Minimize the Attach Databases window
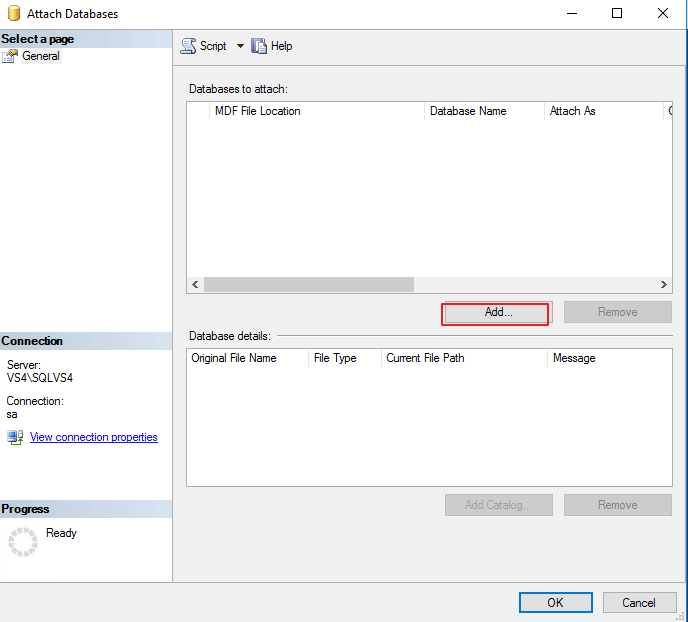The width and height of the screenshot is (688, 622). click(x=572, y=14)
